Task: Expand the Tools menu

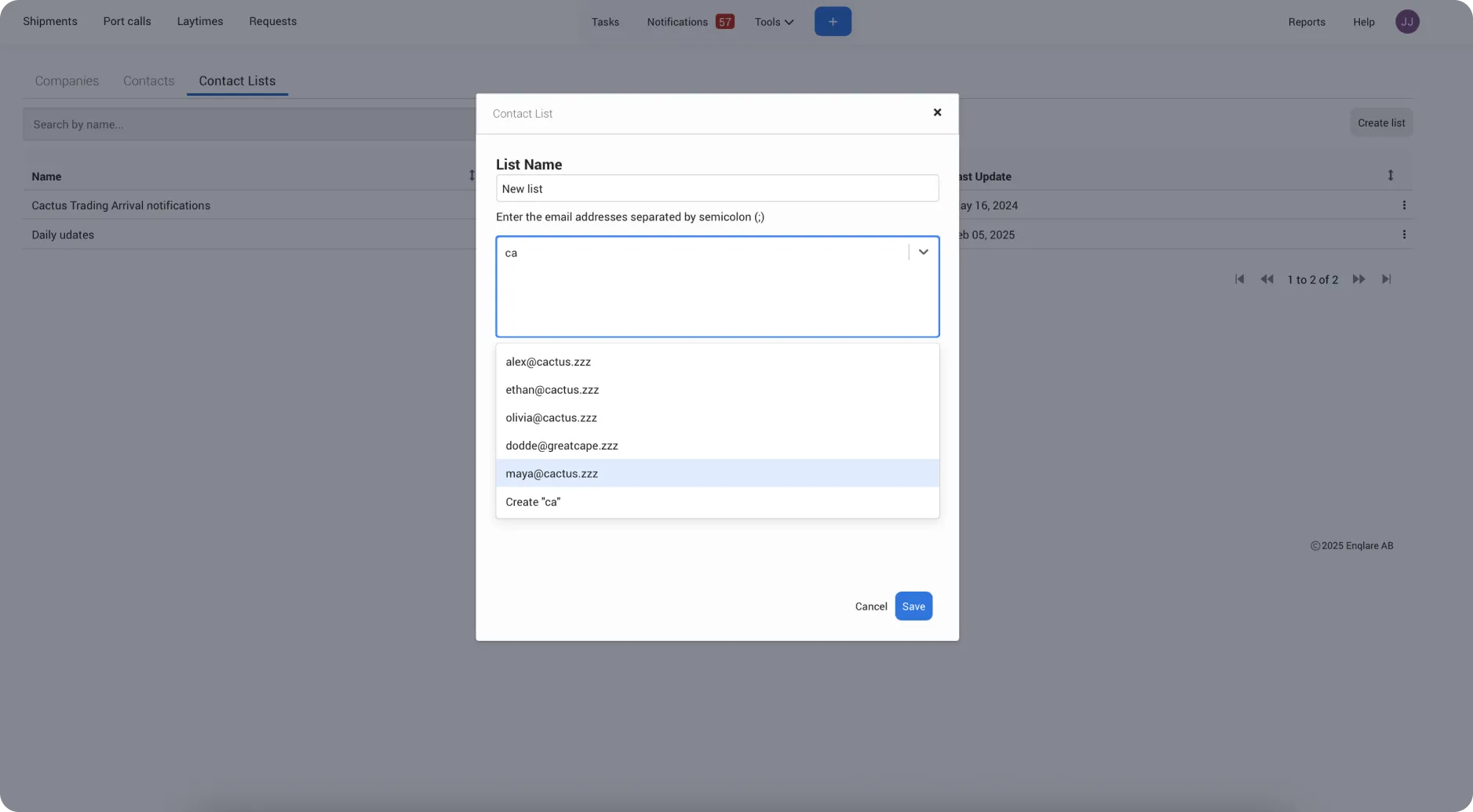Action: coord(774,22)
